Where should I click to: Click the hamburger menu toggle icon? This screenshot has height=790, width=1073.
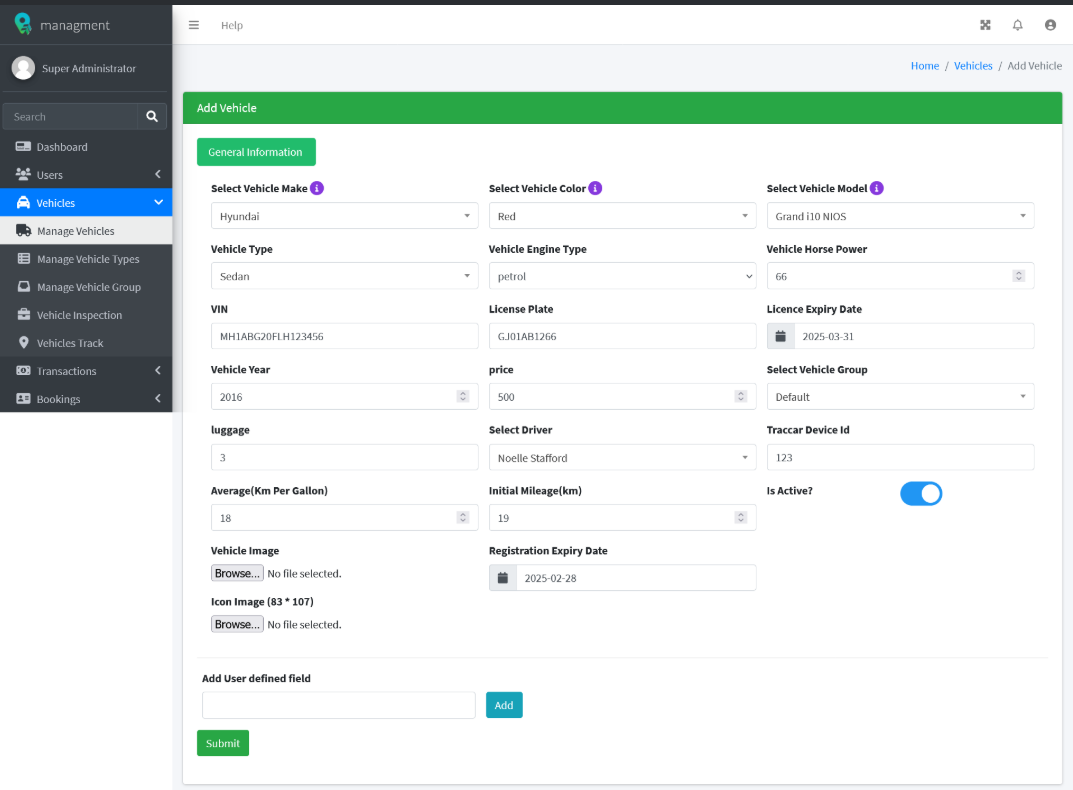click(194, 25)
